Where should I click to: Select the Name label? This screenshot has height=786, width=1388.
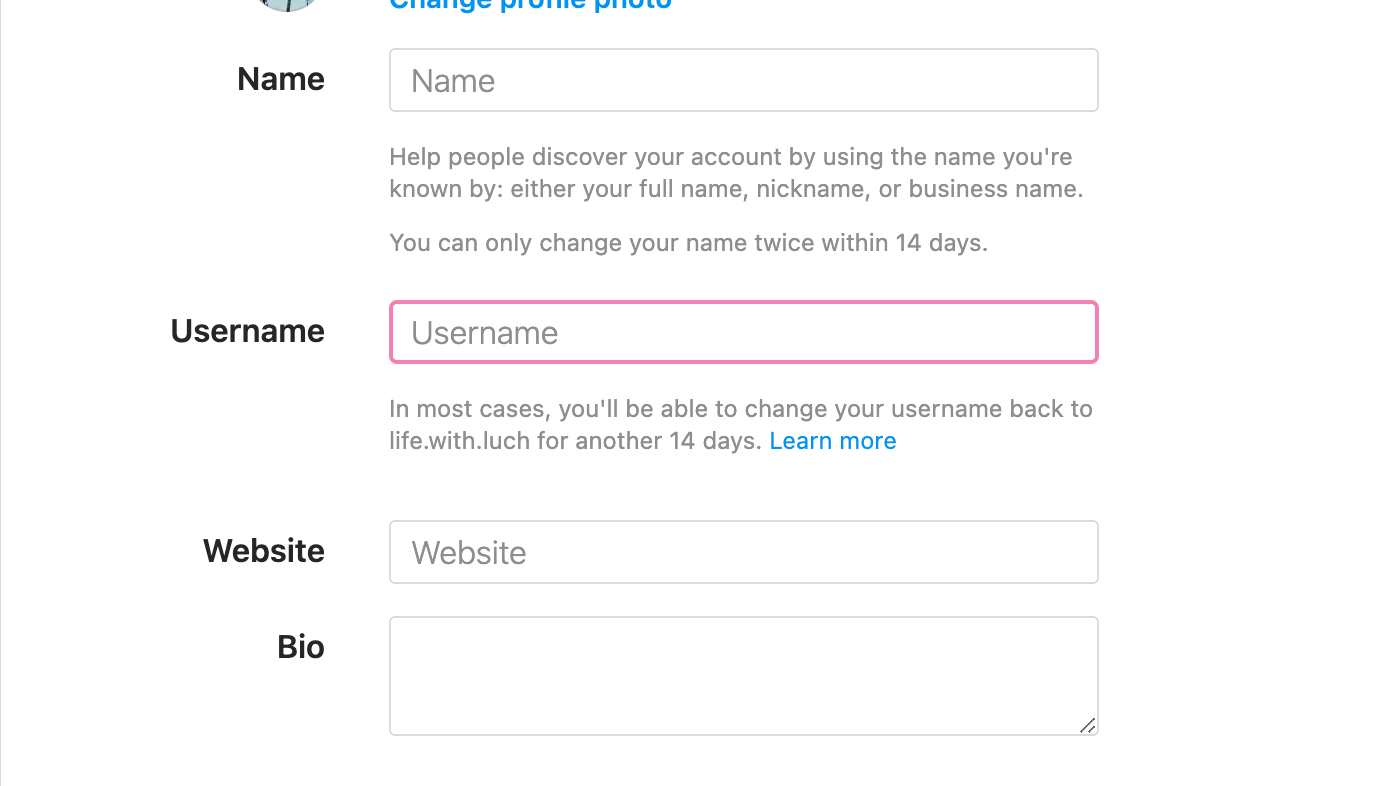[x=280, y=78]
